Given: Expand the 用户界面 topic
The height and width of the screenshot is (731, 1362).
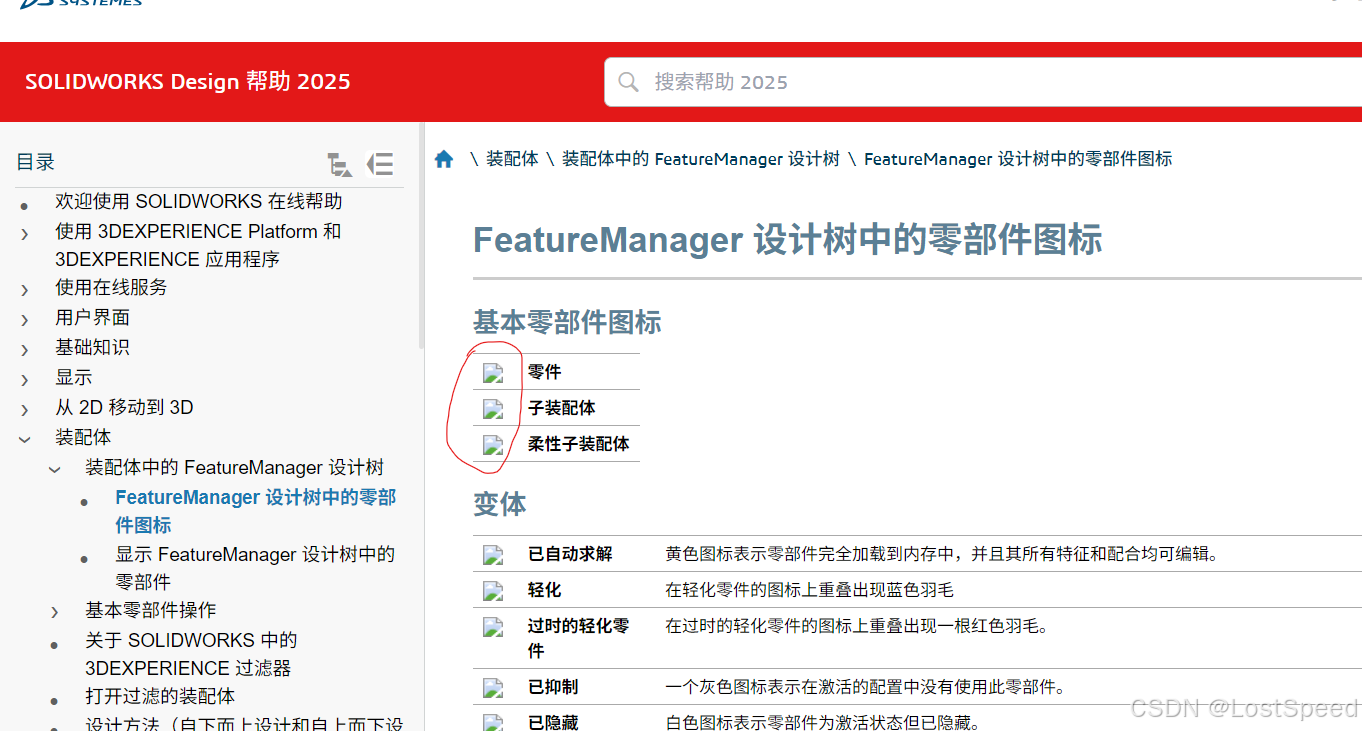Looking at the screenshot, I should coord(25,320).
